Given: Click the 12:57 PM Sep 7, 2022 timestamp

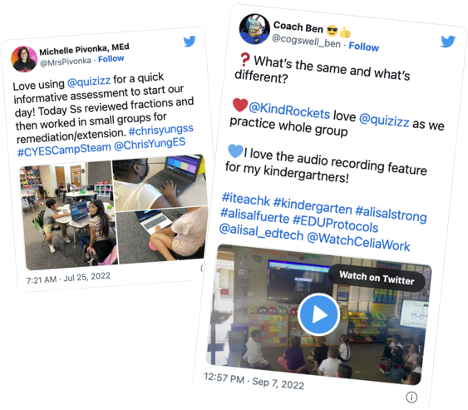Looking at the screenshot, I should pyautogui.click(x=254, y=381).
